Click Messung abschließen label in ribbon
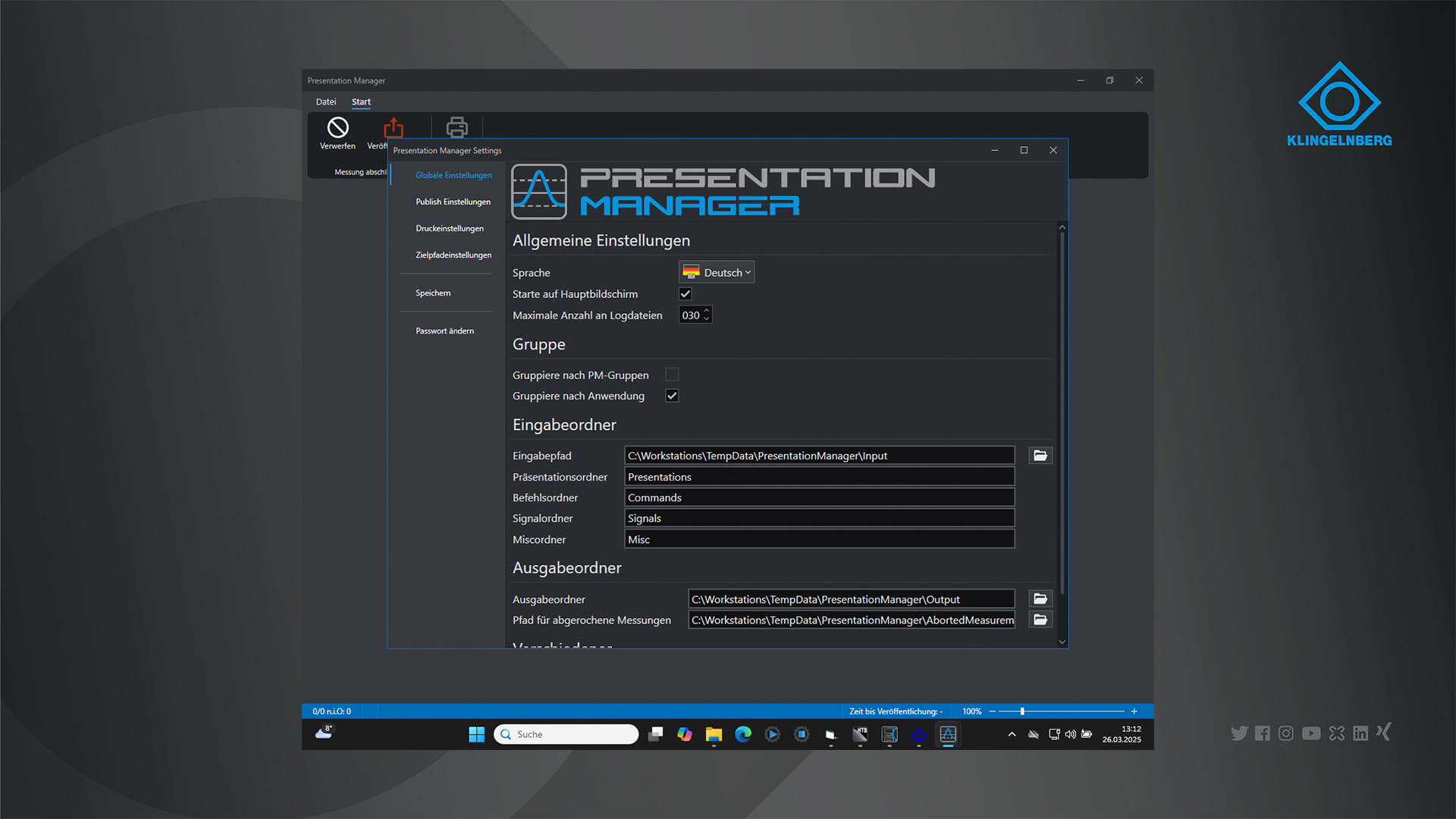The width and height of the screenshot is (1456, 819). click(x=361, y=172)
